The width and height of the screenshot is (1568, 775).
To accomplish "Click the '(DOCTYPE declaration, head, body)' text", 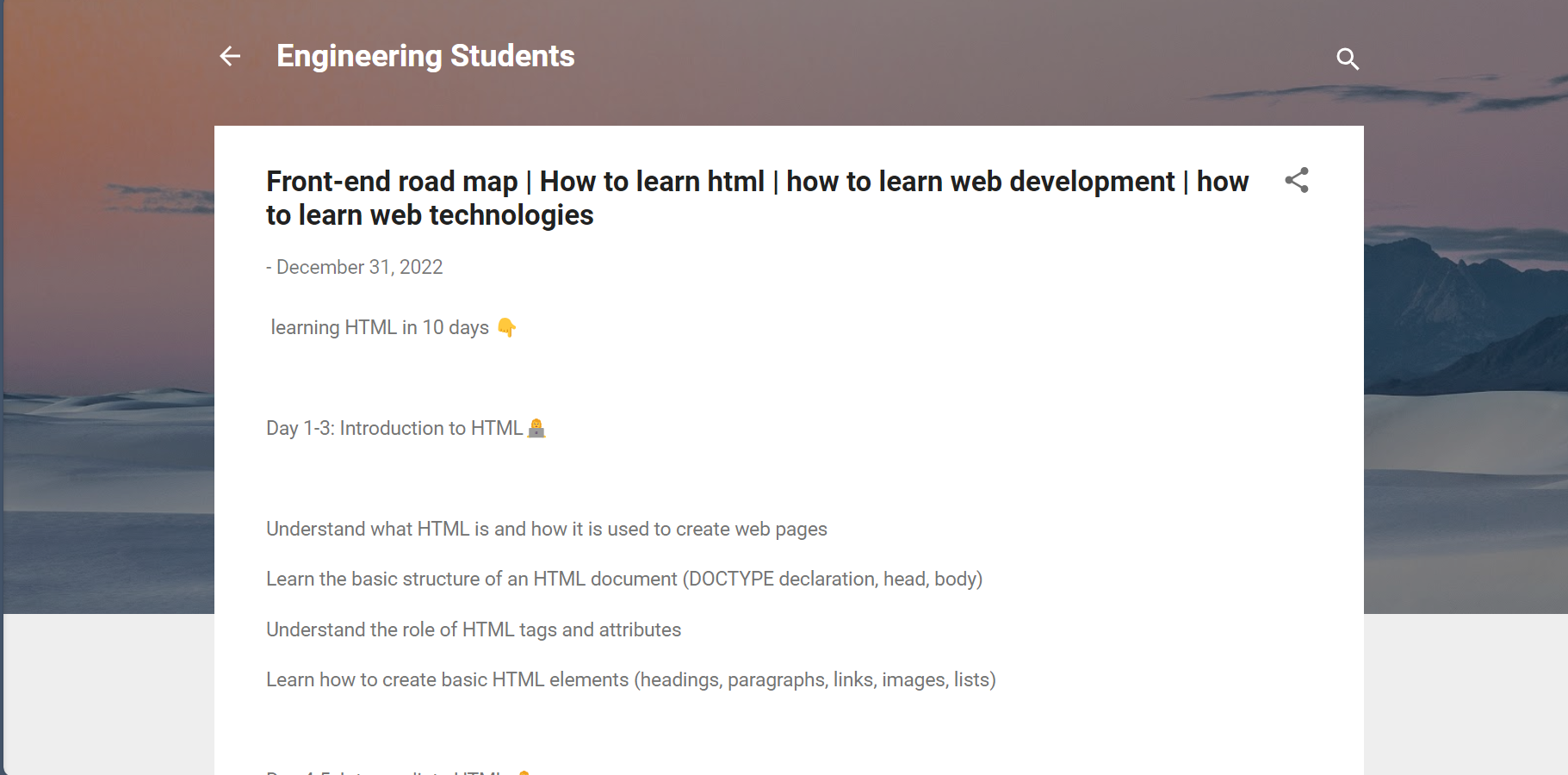I will tap(832, 580).
